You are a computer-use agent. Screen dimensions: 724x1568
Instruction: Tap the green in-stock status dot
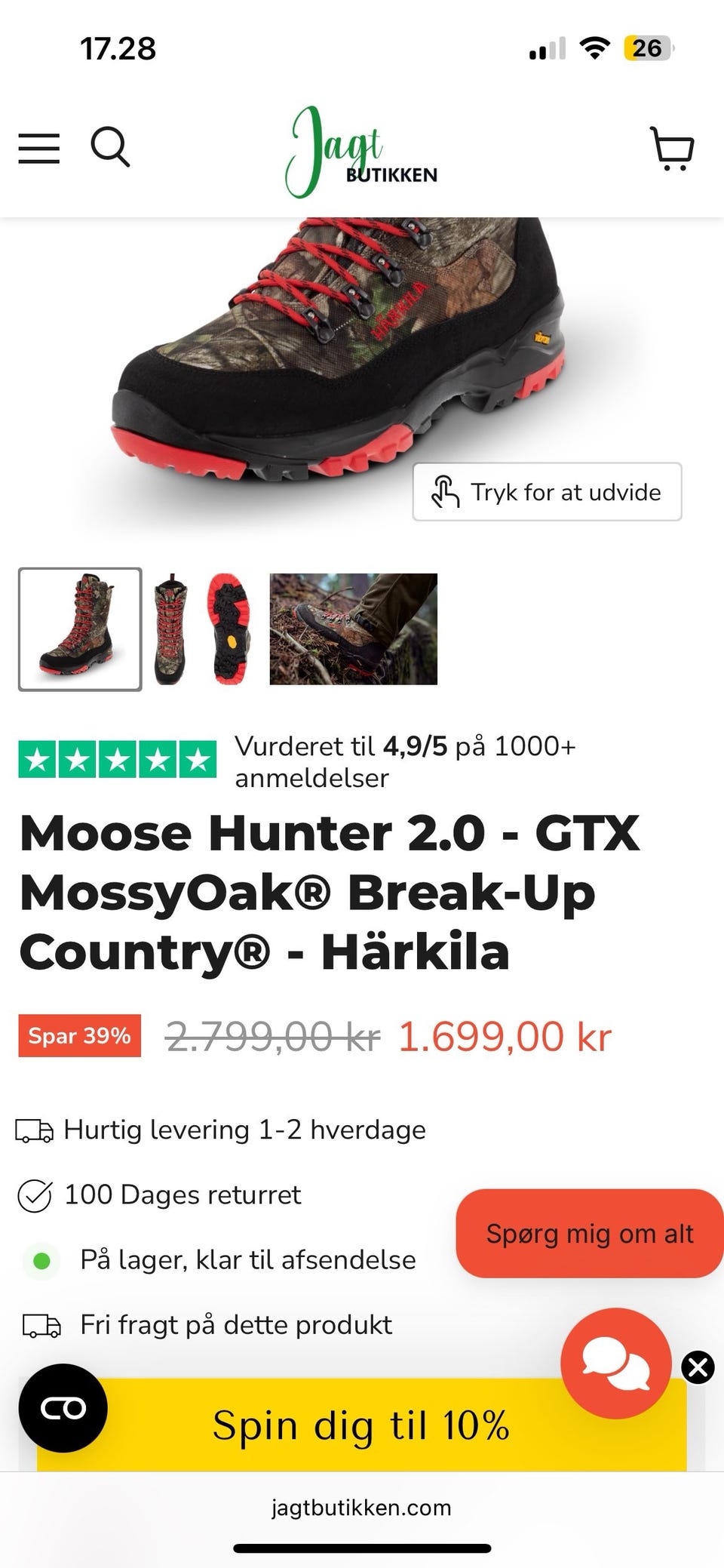click(42, 1260)
